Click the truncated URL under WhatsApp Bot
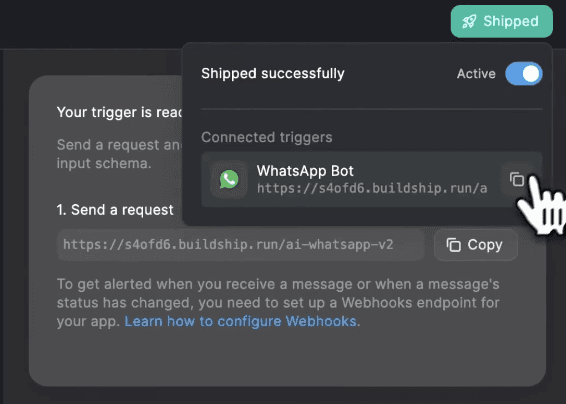Viewport: 566px width, 404px height. tap(372, 188)
